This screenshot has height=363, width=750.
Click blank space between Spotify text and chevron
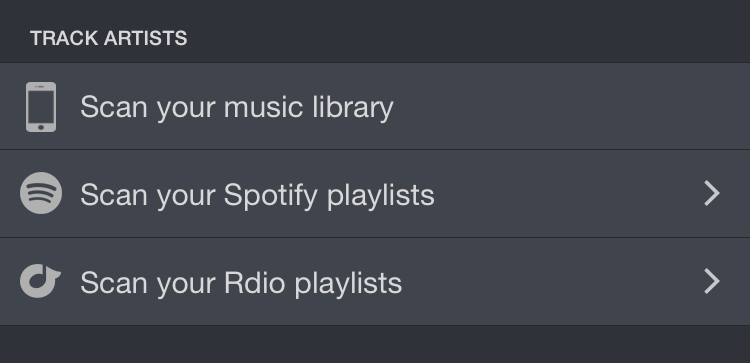[569, 193]
